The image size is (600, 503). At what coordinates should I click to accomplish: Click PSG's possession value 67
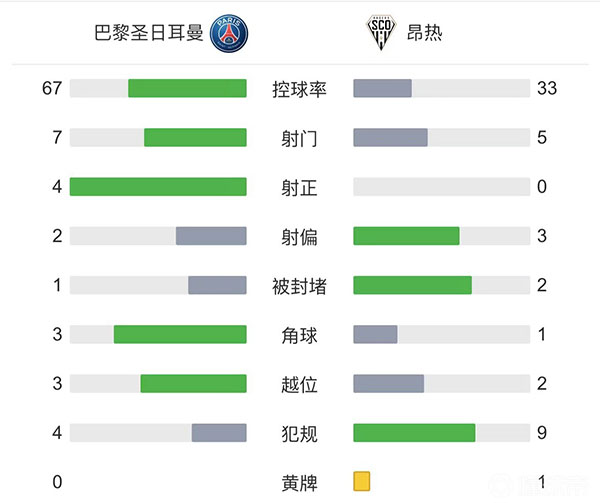(52, 88)
